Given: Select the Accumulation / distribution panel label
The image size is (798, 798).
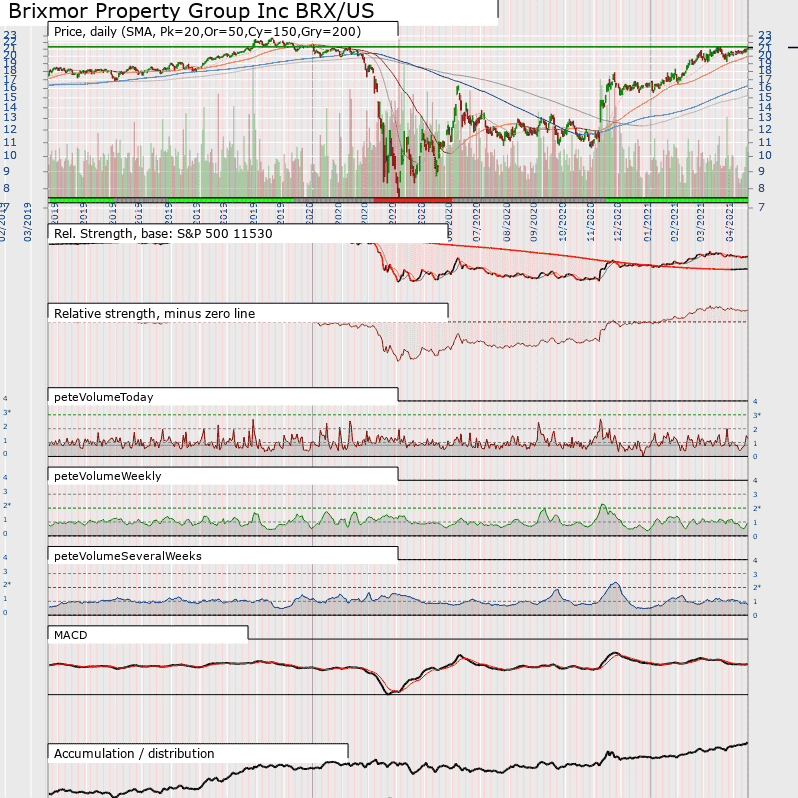Looking at the screenshot, I should (x=134, y=753).
